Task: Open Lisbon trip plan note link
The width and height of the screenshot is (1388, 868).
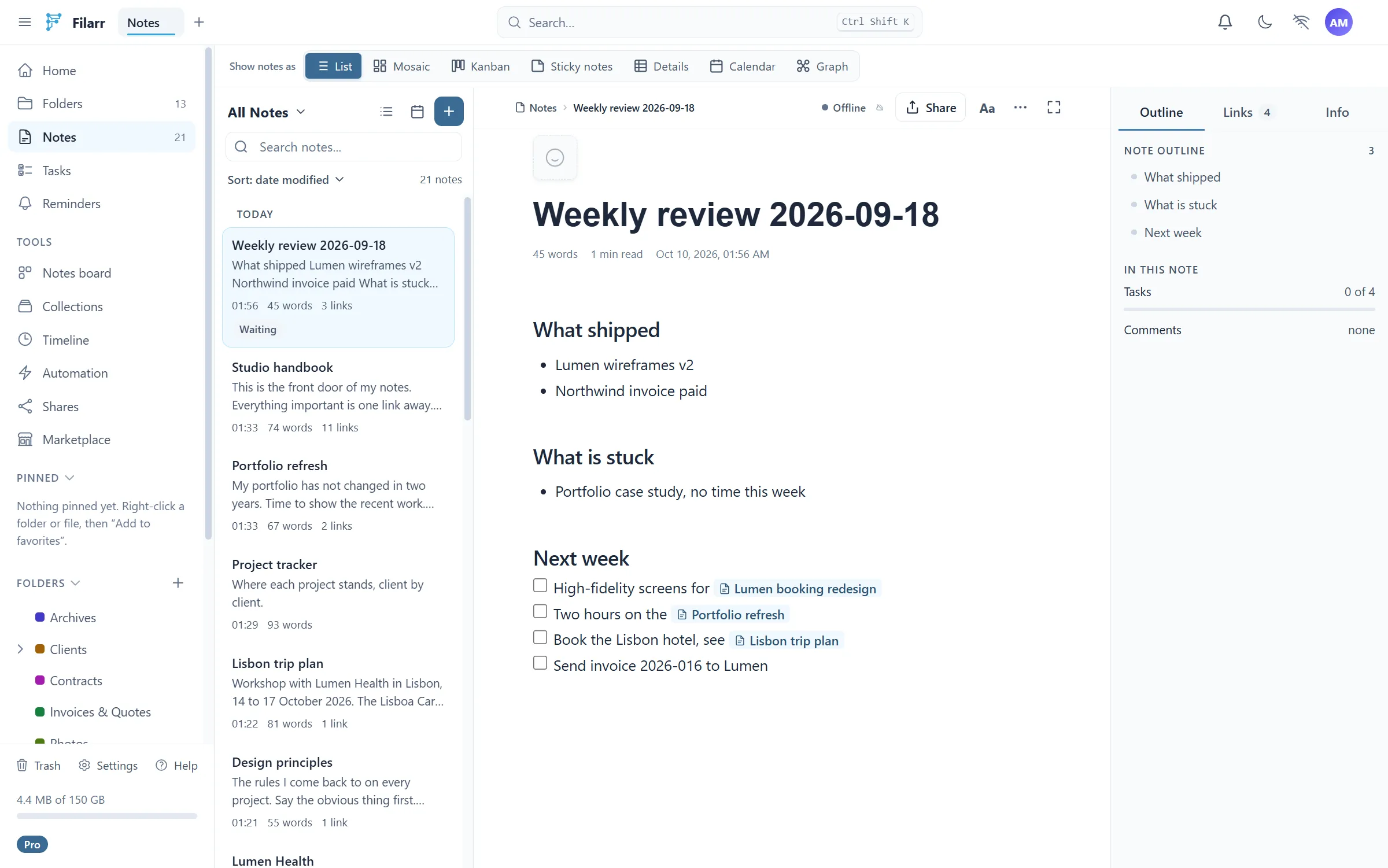Action: pyautogui.click(x=787, y=641)
